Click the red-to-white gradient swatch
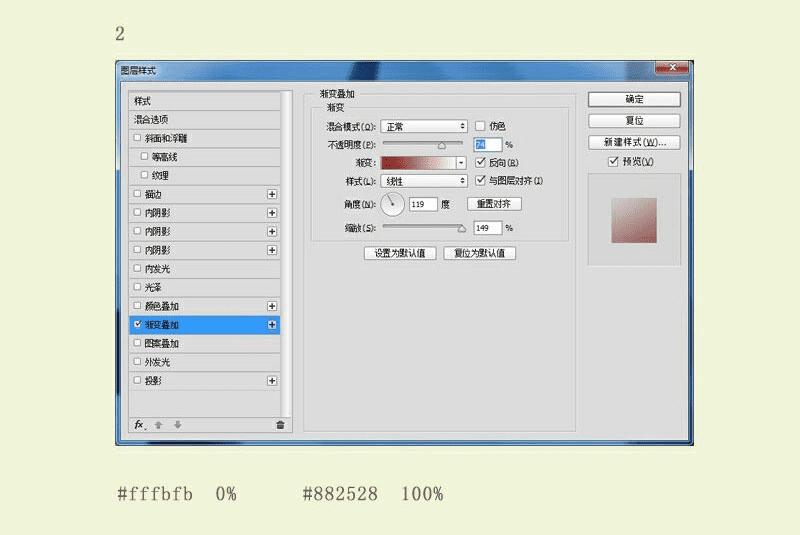 [418, 163]
